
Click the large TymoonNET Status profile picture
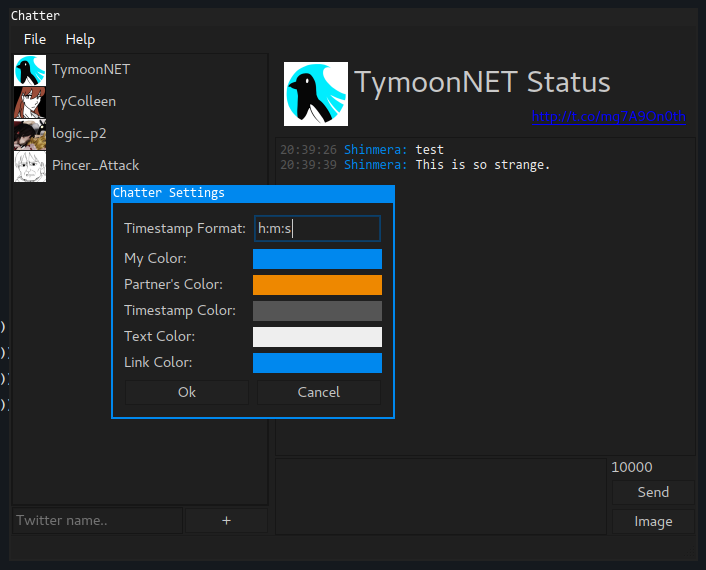316,94
